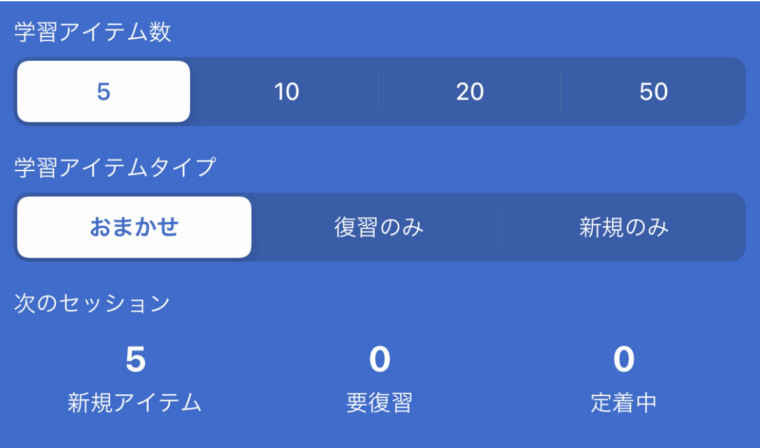Enable new-only mode 新規のみ
The image size is (760, 448).
coord(624,227)
